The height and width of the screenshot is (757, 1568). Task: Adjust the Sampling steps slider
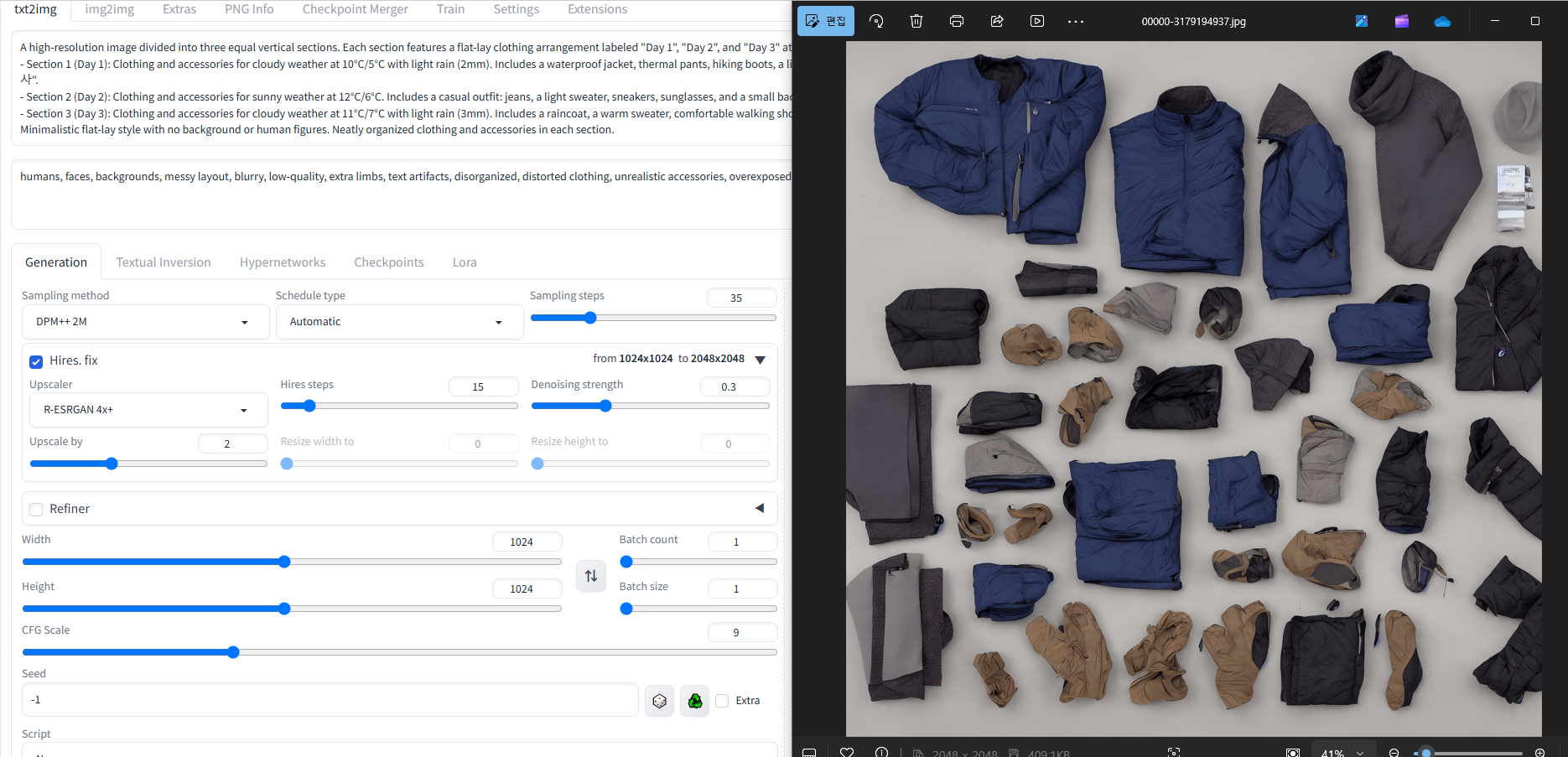pyautogui.click(x=653, y=318)
